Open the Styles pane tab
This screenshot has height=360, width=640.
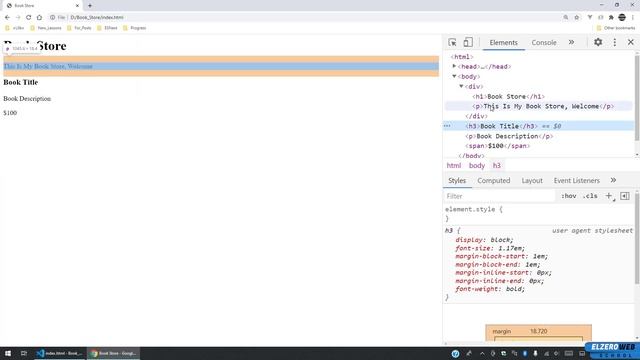click(x=457, y=180)
